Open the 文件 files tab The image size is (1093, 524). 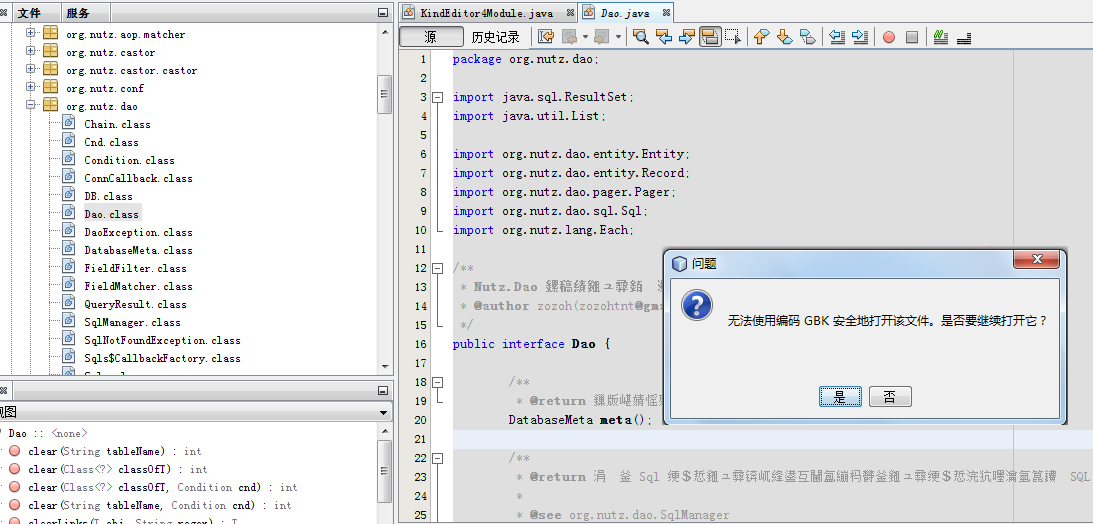29,13
